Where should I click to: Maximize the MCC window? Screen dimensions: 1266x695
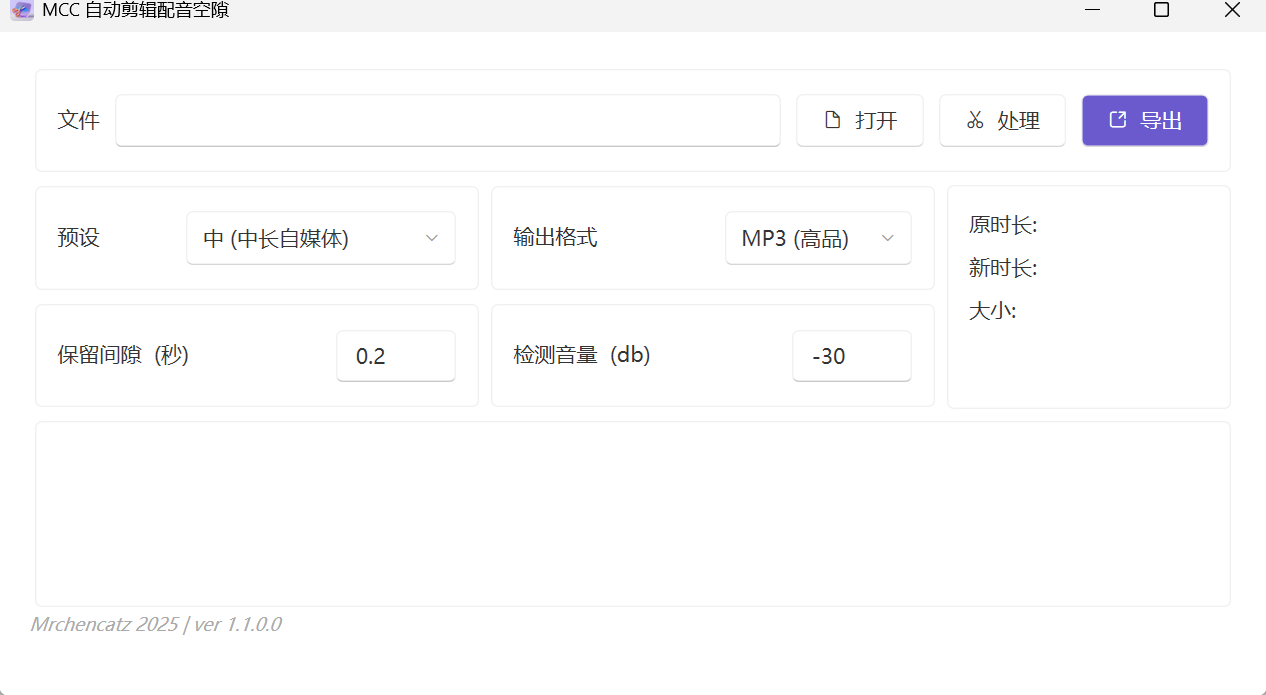point(1161,10)
